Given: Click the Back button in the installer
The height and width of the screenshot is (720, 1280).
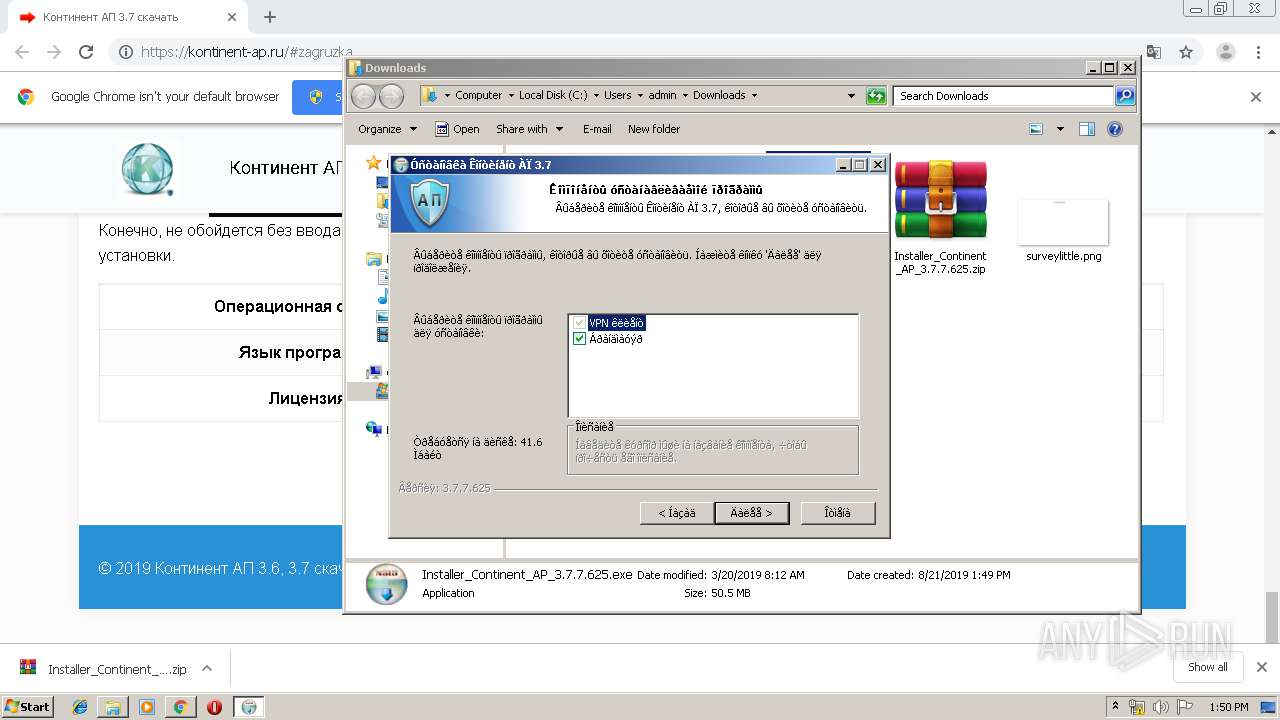Looking at the screenshot, I should click(x=677, y=513).
